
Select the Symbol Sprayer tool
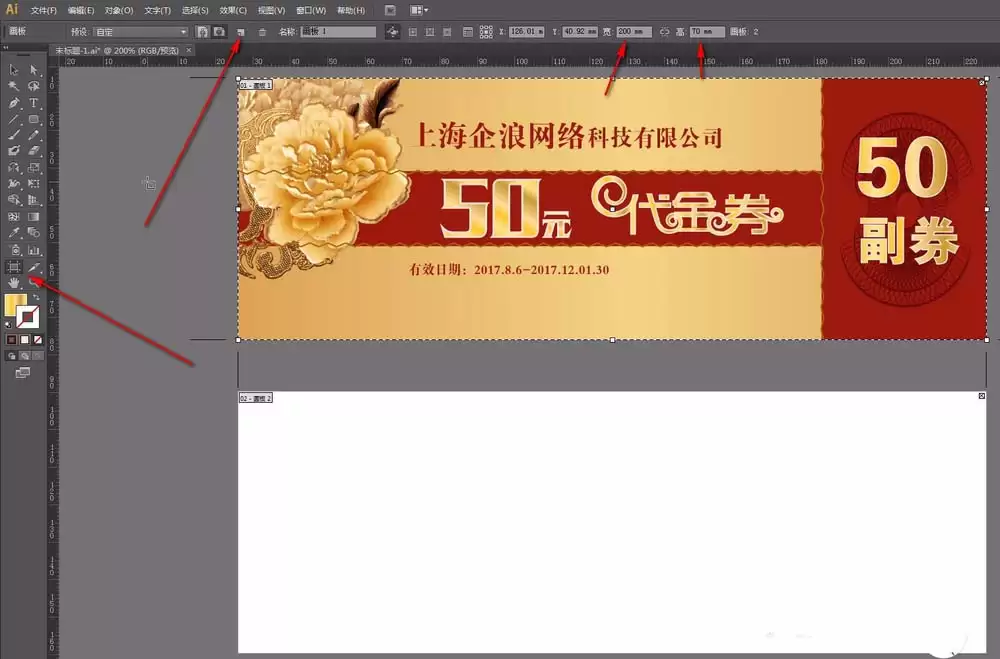[x=13, y=250]
